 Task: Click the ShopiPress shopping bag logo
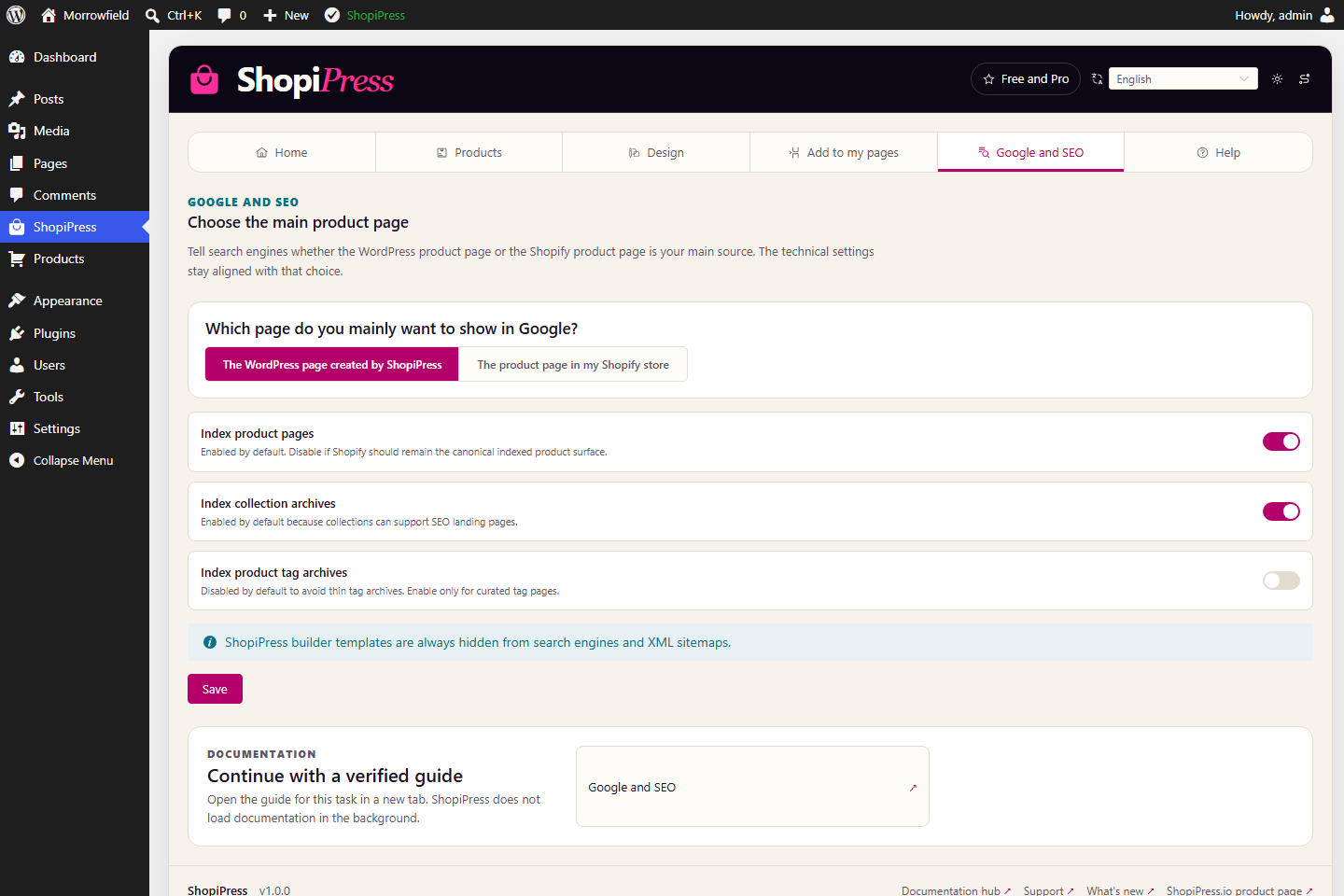(204, 79)
